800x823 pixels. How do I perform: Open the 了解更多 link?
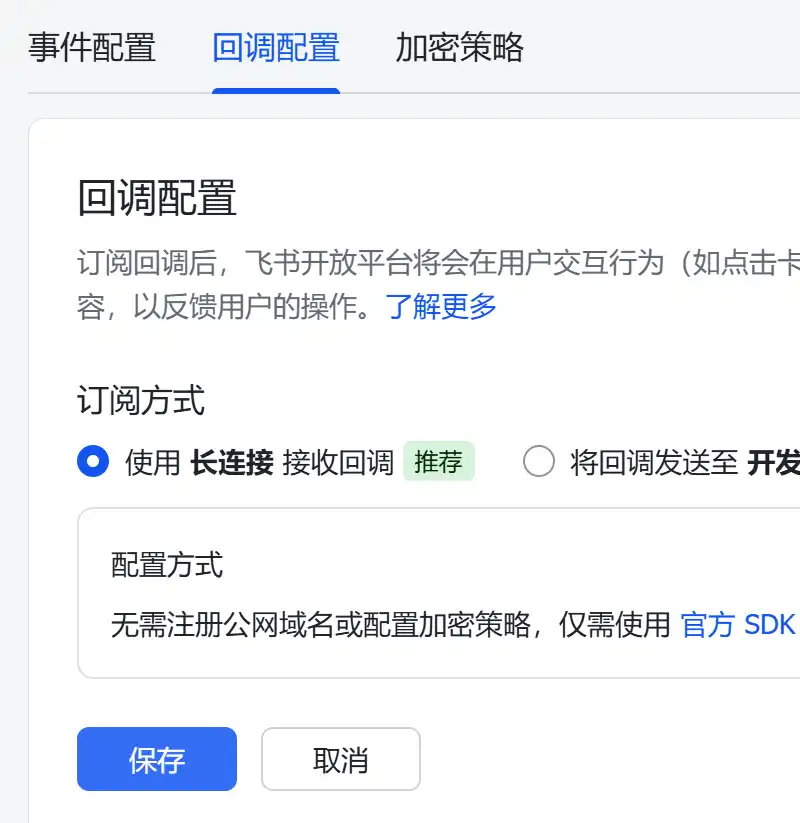click(x=441, y=307)
